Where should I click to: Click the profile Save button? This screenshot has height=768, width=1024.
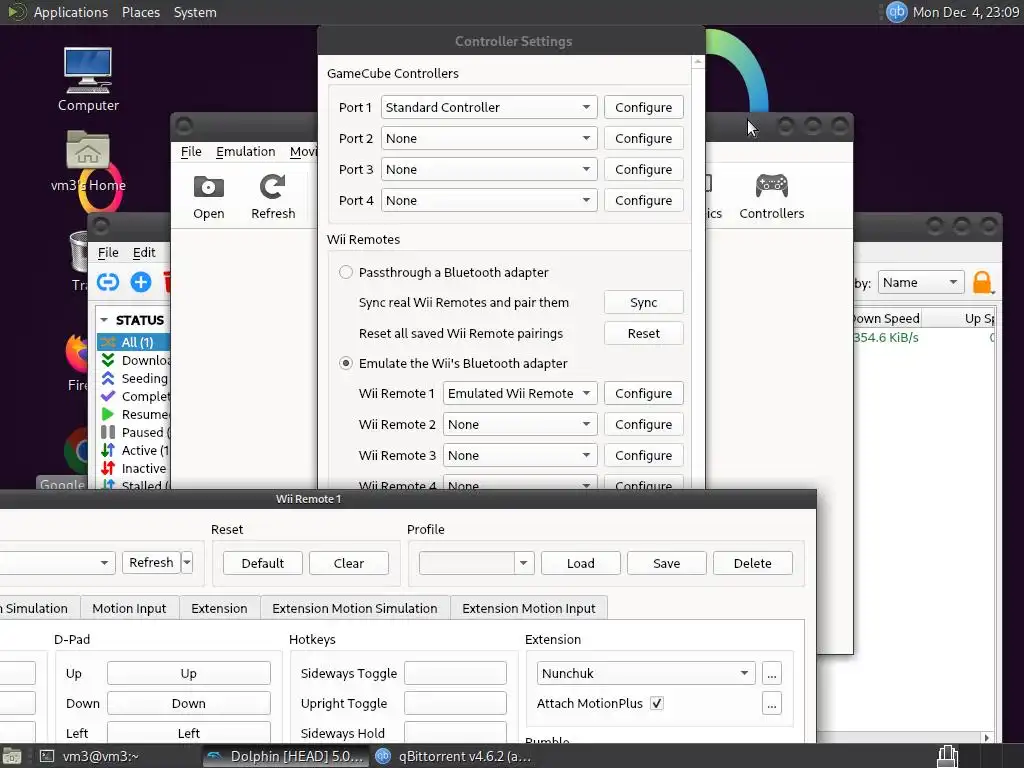pyautogui.click(x=667, y=563)
